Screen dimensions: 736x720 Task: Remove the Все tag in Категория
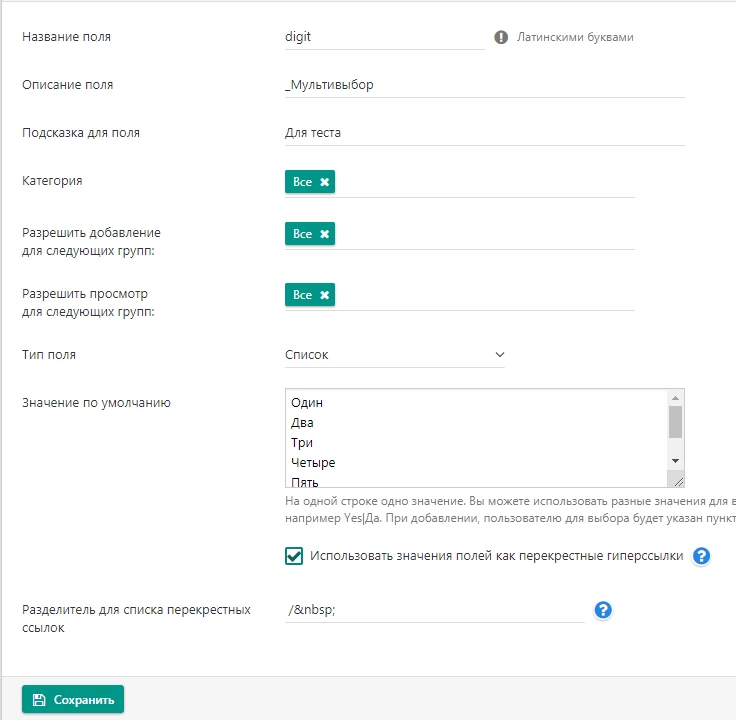click(324, 182)
